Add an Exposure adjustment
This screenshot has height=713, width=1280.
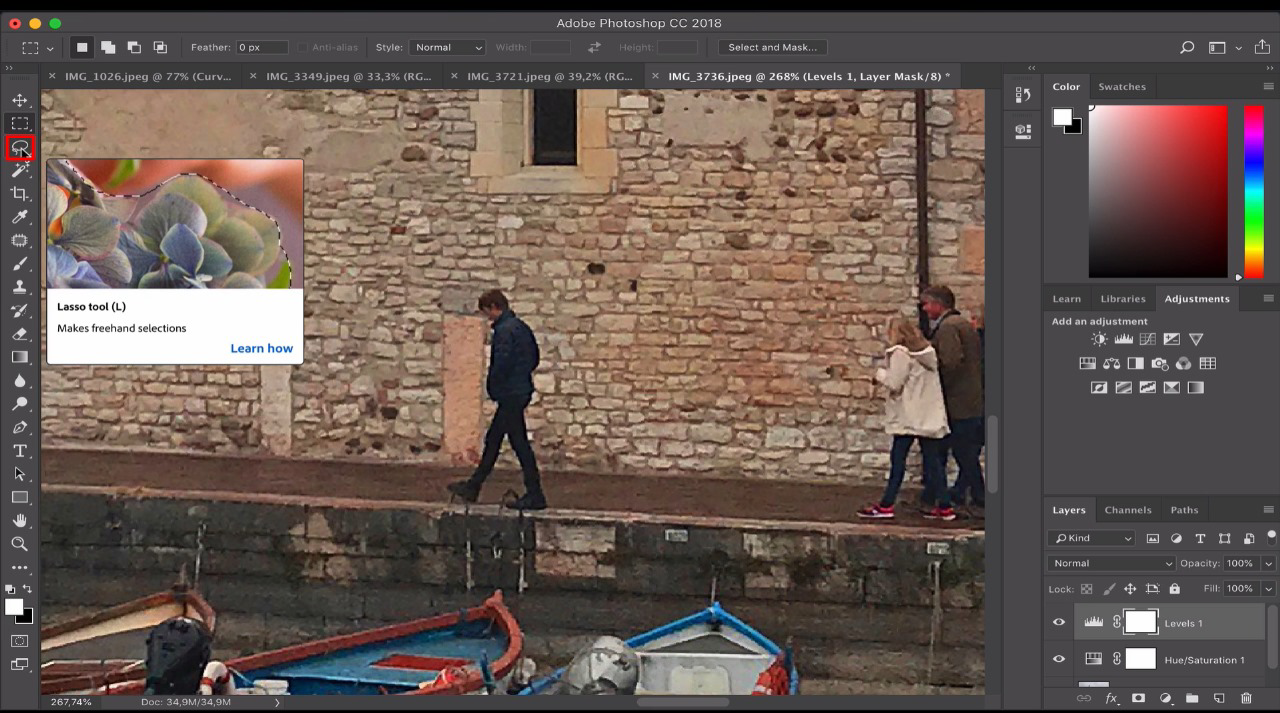pyautogui.click(x=1171, y=339)
